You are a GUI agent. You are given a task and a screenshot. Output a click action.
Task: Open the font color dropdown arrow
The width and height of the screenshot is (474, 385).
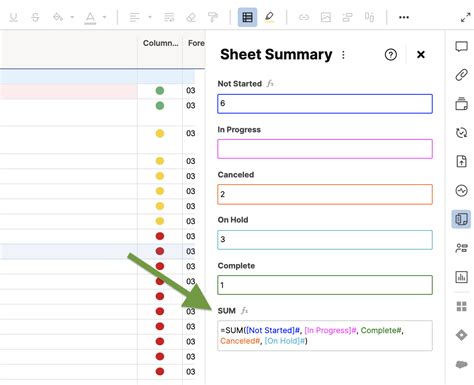tap(104, 17)
